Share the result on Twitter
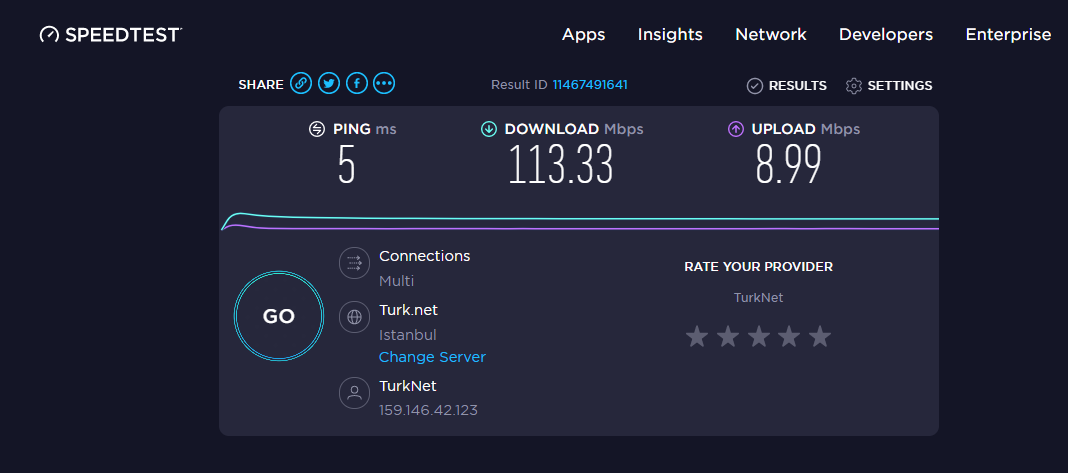1068x473 pixels. coord(329,84)
